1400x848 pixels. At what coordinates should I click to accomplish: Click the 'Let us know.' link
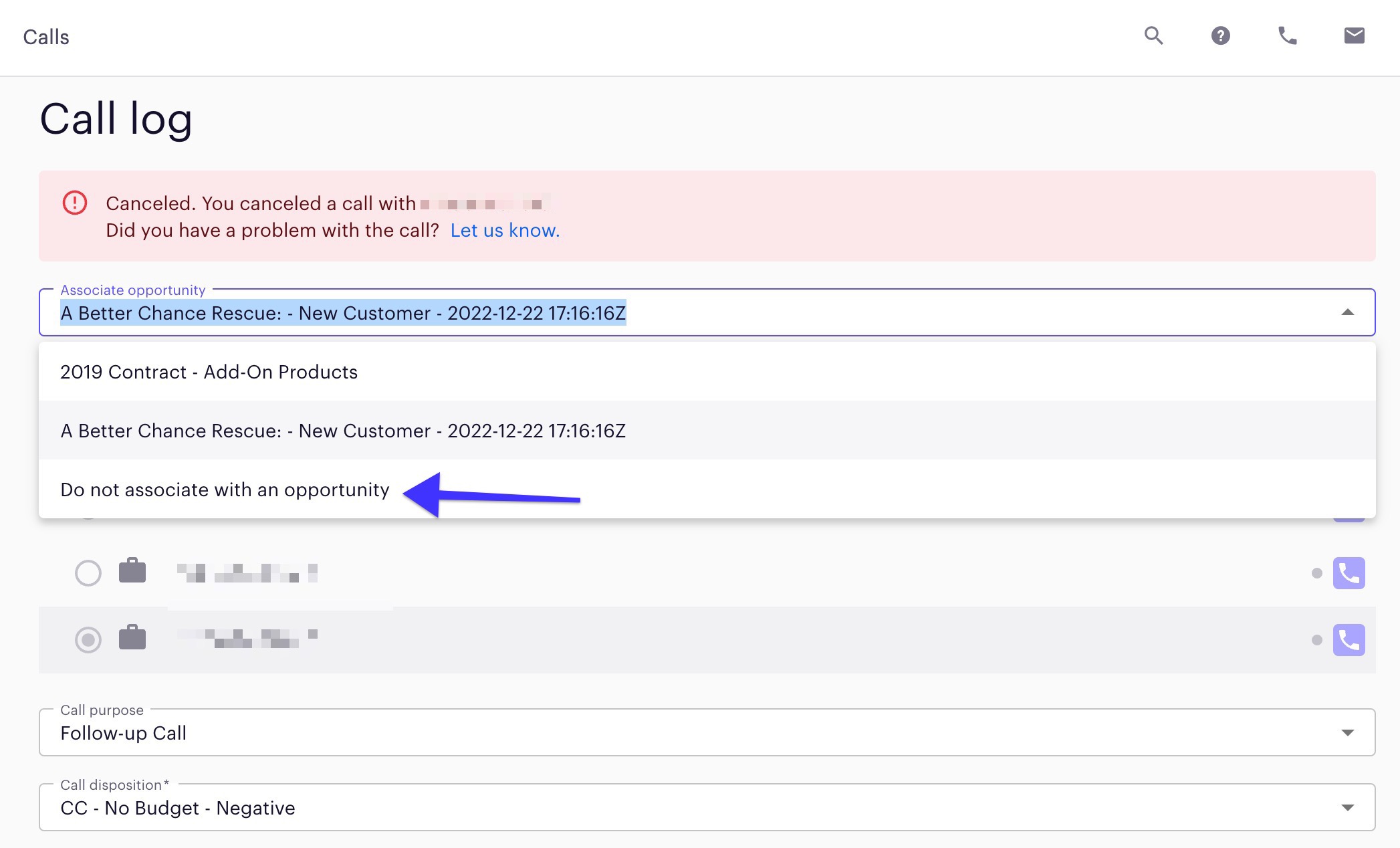505,230
